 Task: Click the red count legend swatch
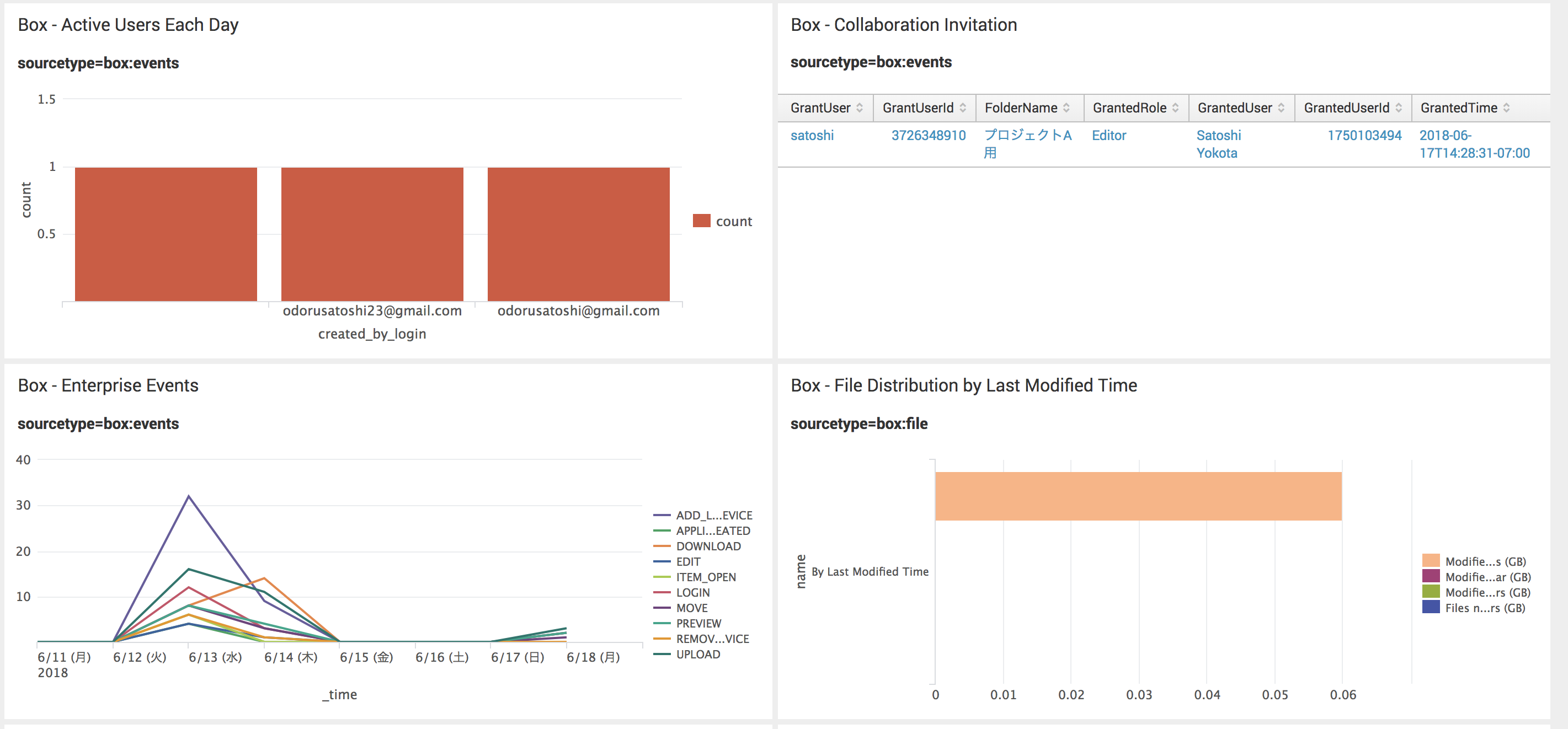(x=703, y=220)
